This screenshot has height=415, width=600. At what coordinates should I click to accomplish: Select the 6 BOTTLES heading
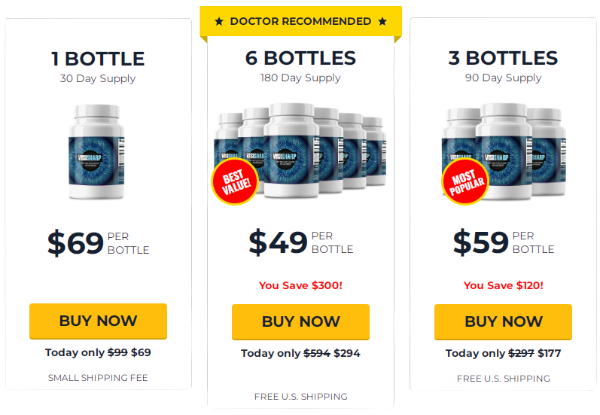click(301, 58)
